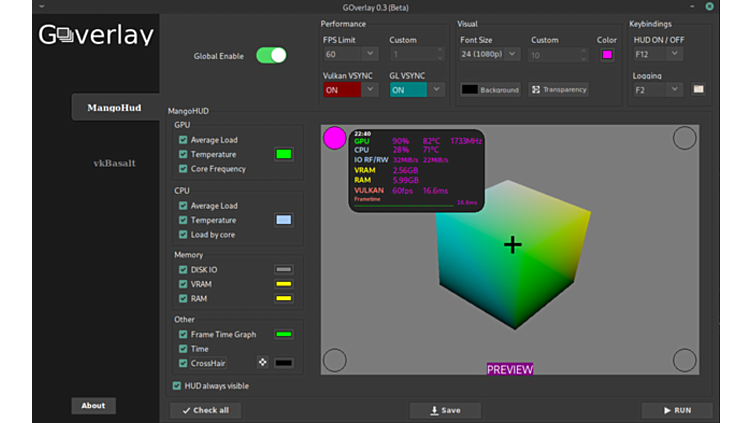Screen dimensions: 752x423
Task: Select the top-left HUD position circle
Action: point(335,138)
